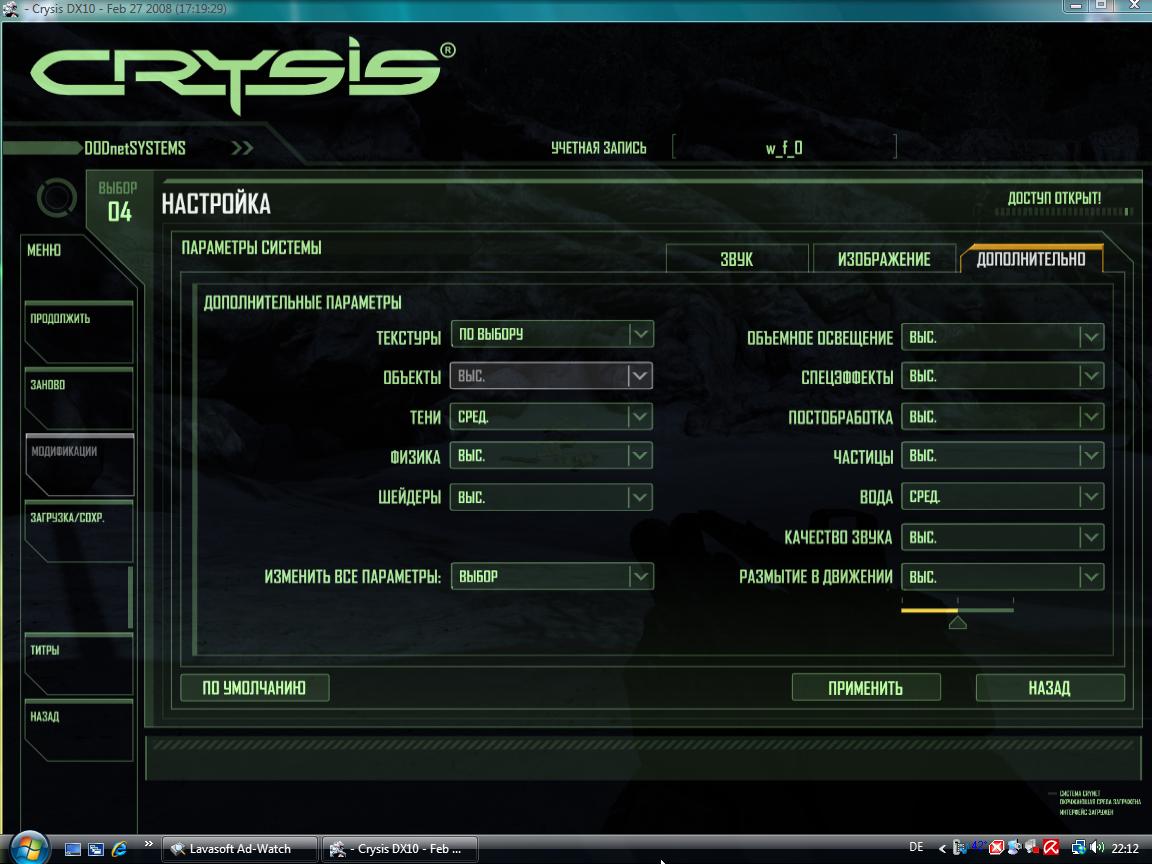The image size is (1152, 864).
Task: Show hidden tray icons arrow
Action: point(943,849)
